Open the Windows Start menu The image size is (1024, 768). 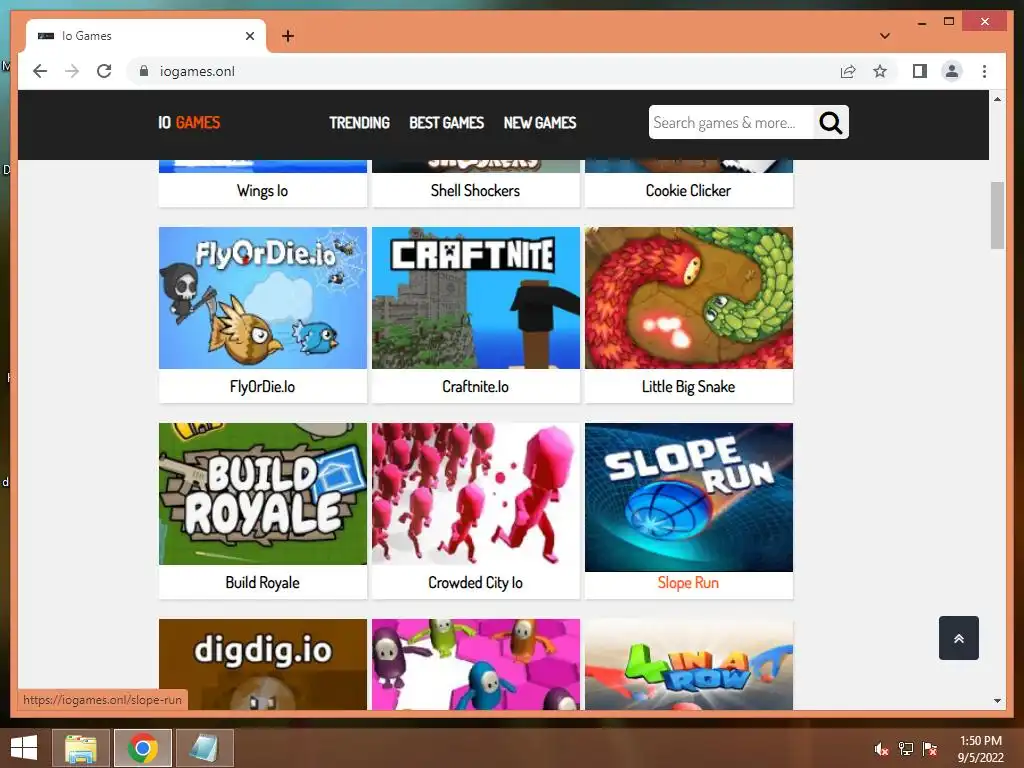coord(24,748)
